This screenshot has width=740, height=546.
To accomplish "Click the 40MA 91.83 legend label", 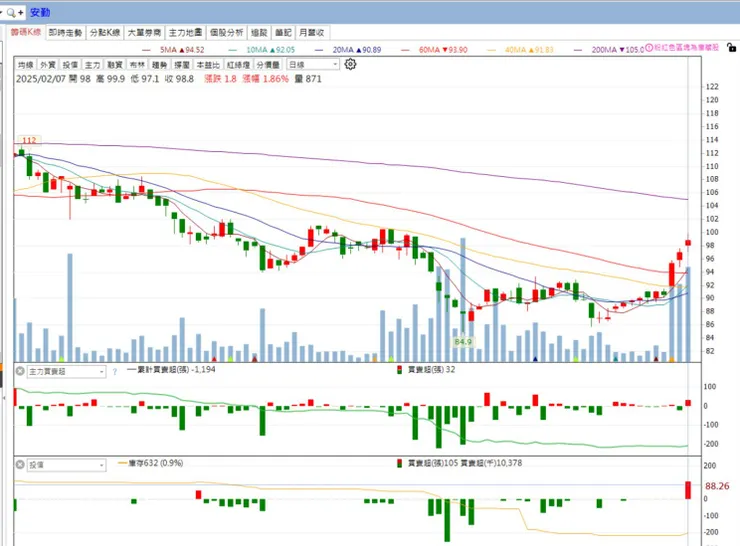I will pos(529,50).
